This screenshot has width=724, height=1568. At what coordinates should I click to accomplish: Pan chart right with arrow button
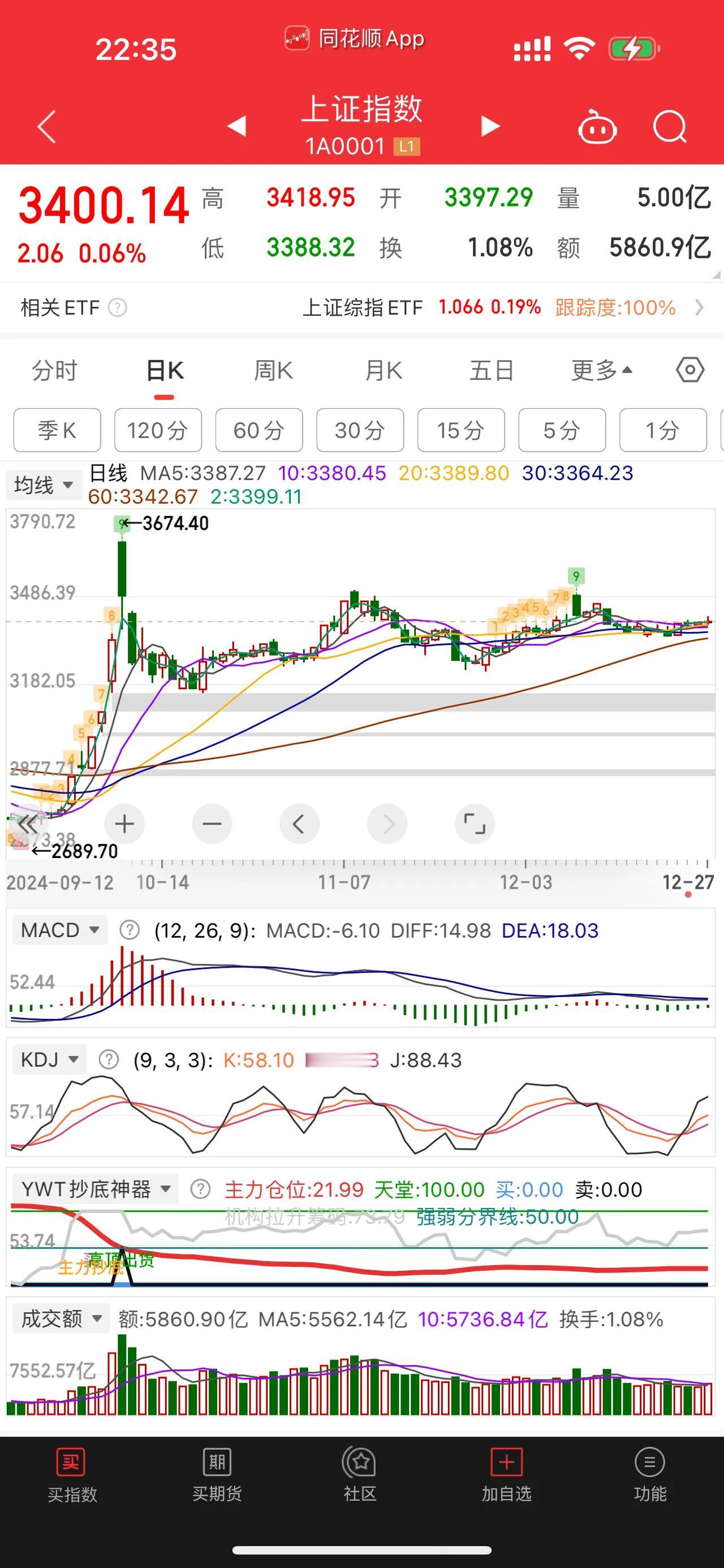(387, 824)
